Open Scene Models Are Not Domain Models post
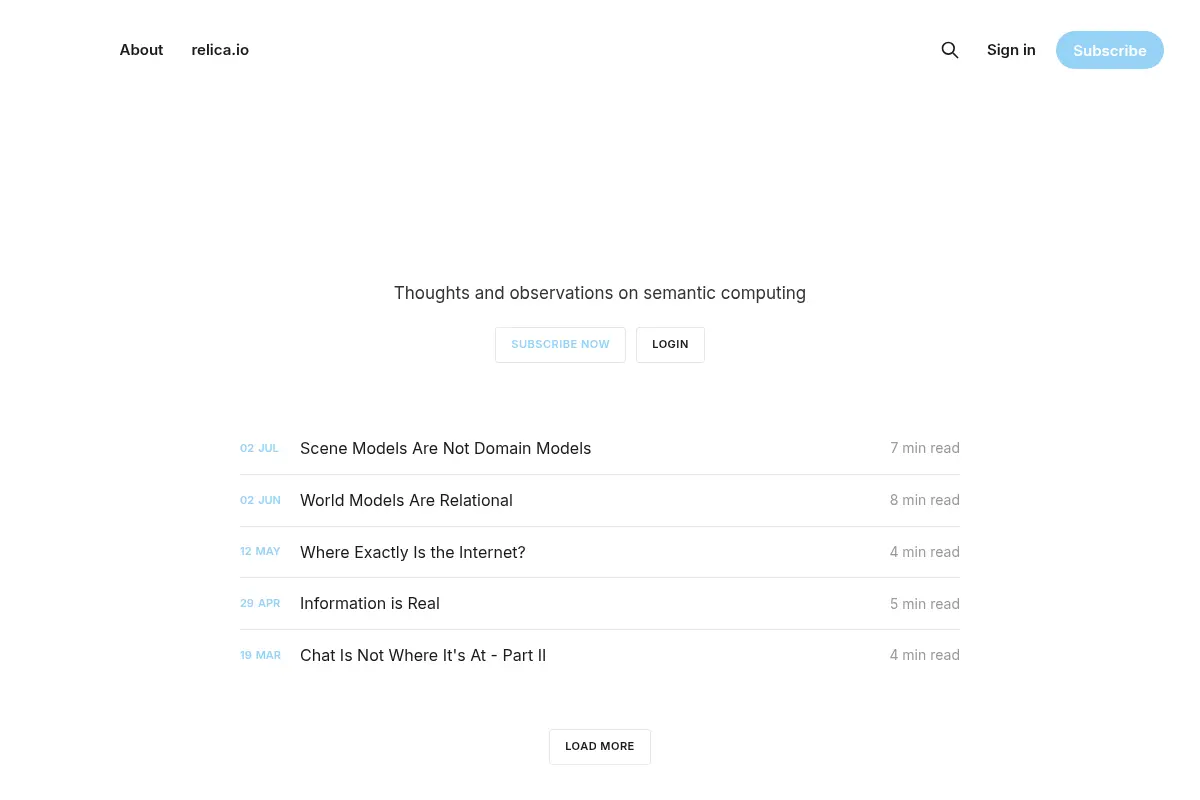This screenshot has height=800, width=1200. (446, 448)
